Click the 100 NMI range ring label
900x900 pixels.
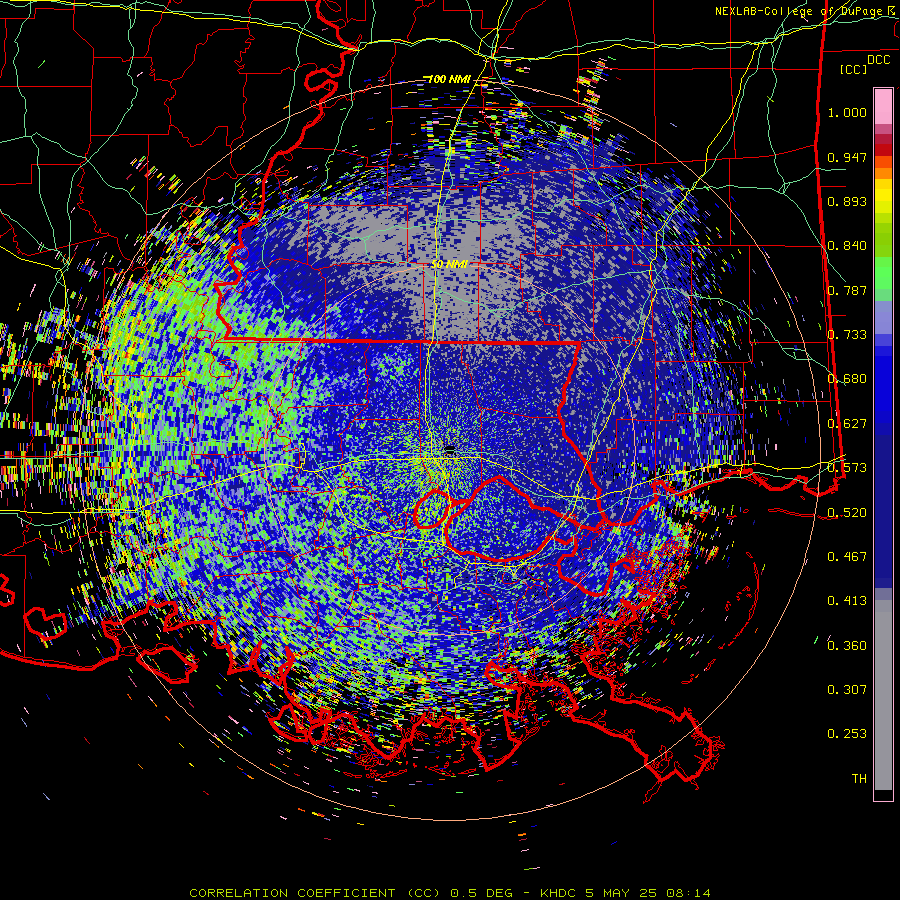pyautogui.click(x=448, y=79)
